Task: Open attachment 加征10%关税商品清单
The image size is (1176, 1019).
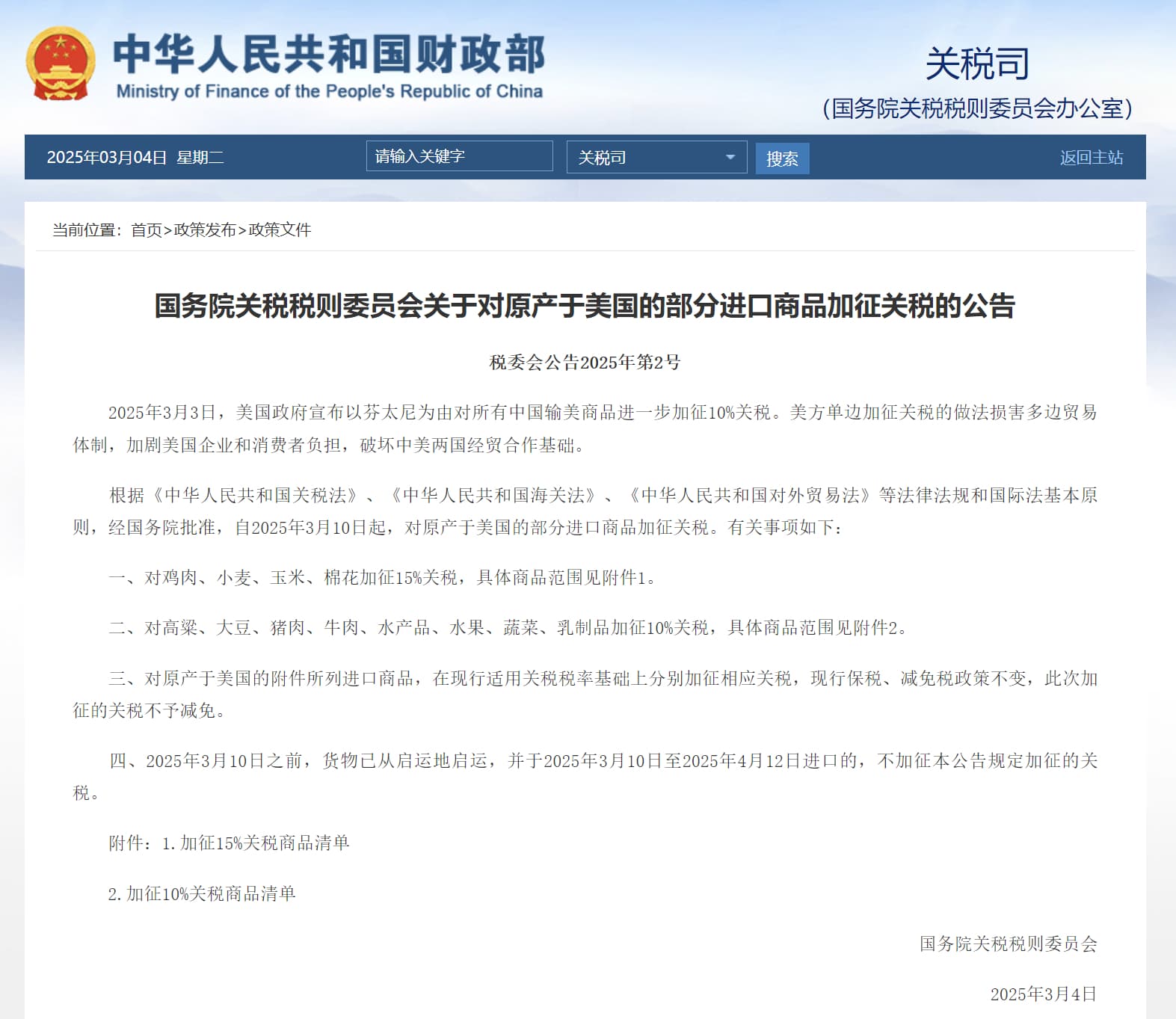Action: coord(211,893)
